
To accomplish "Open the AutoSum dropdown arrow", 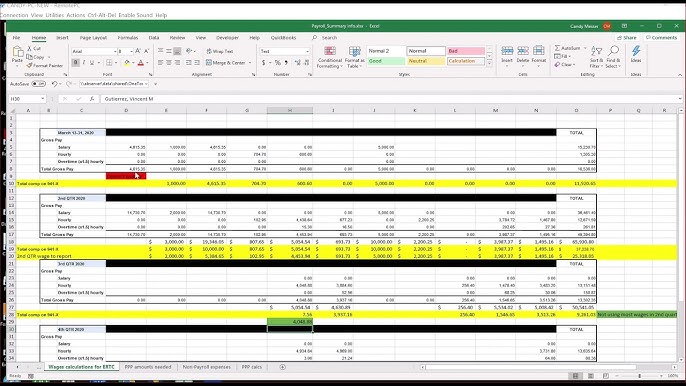I will coord(585,48).
